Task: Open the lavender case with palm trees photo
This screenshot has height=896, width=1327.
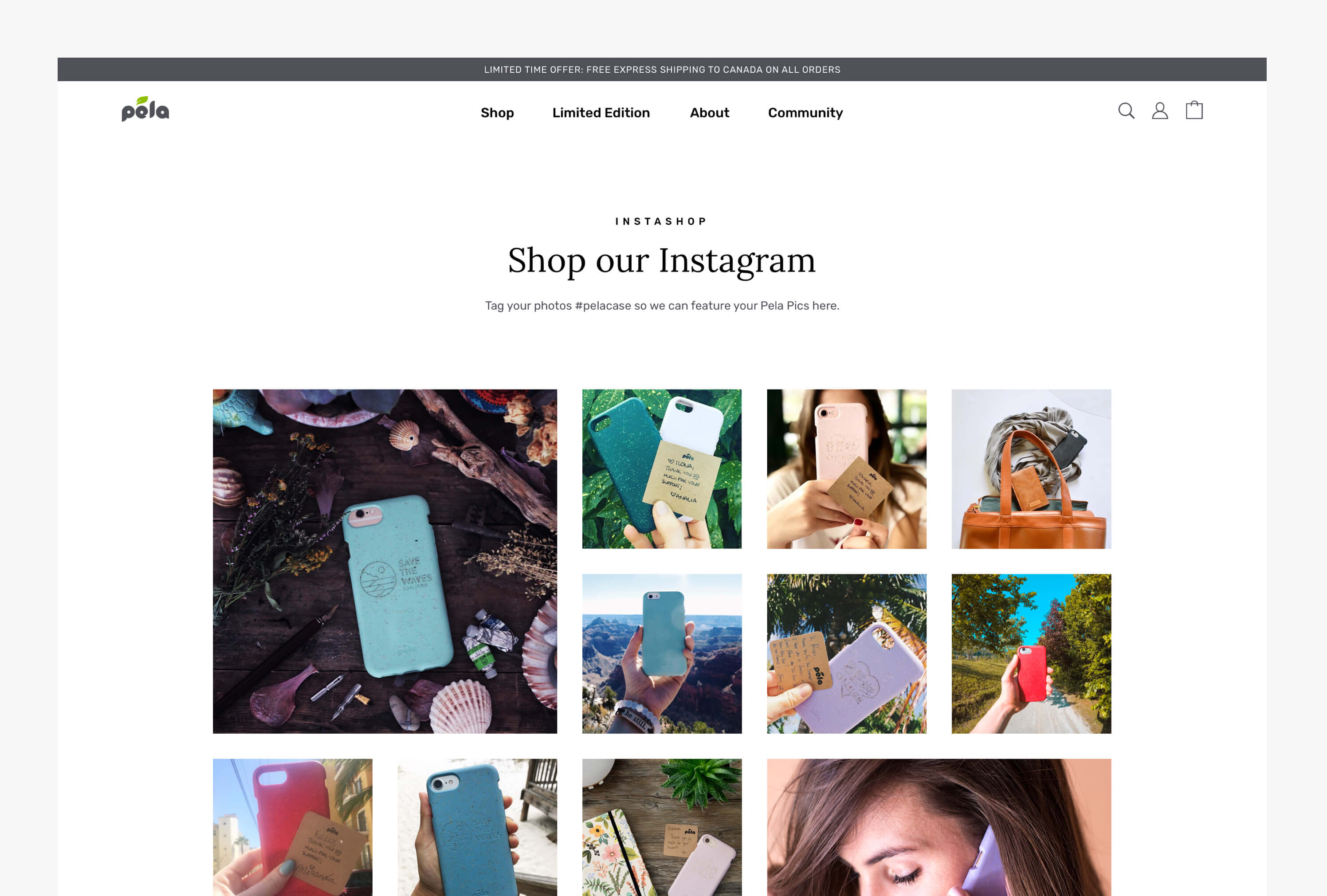Action: [846, 654]
